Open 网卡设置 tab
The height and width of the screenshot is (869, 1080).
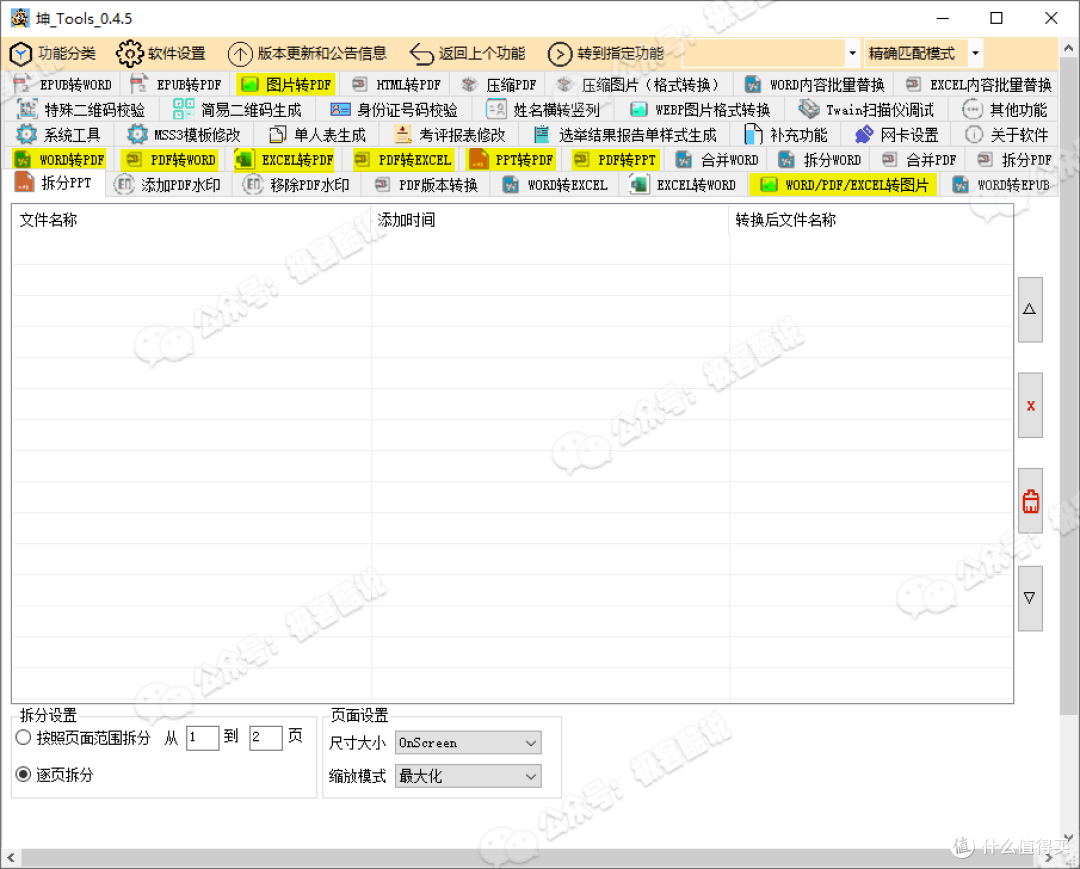point(897,135)
